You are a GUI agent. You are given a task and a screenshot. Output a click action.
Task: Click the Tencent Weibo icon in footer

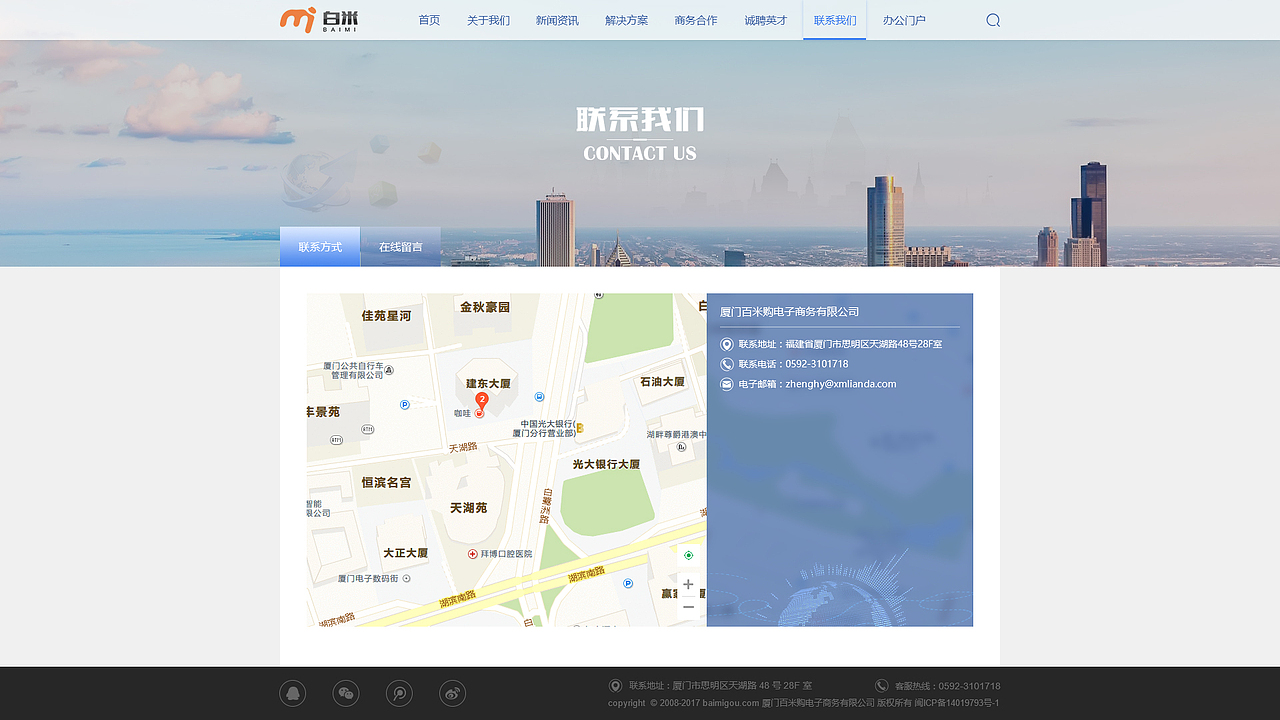(x=399, y=693)
